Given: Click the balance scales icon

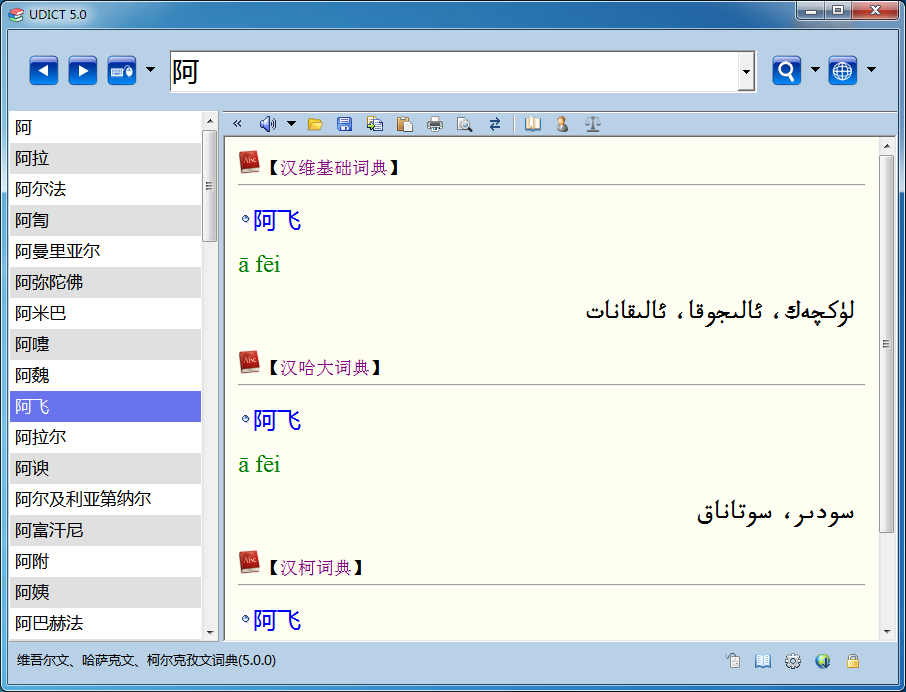Looking at the screenshot, I should [x=593, y=124].
